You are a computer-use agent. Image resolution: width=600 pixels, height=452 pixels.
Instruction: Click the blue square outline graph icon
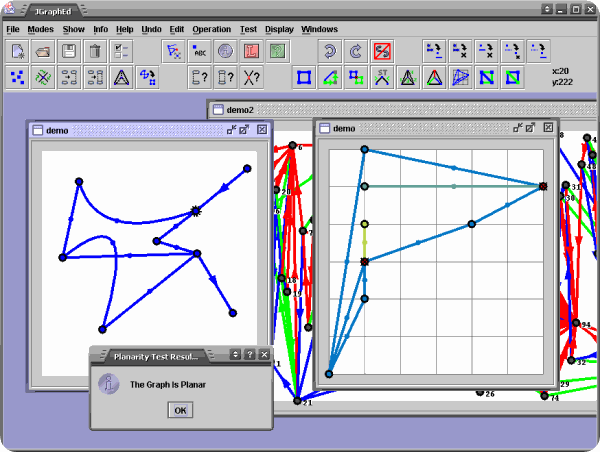(x=304, y=77)
